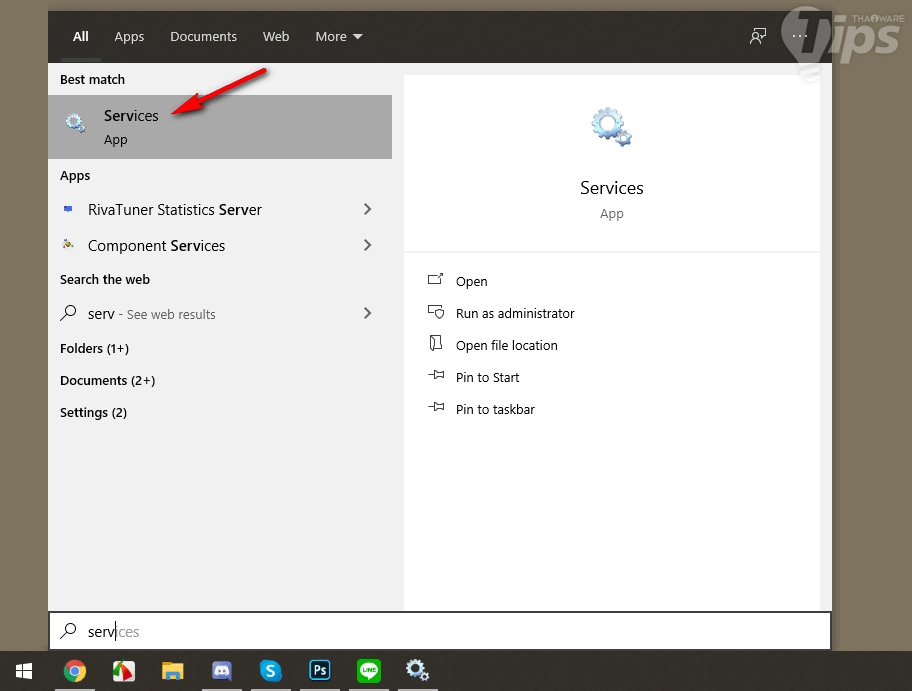Viewport: 912px width, 691px height.
Task: Open the More dropdown filter
Action: (x=339, y=37)
